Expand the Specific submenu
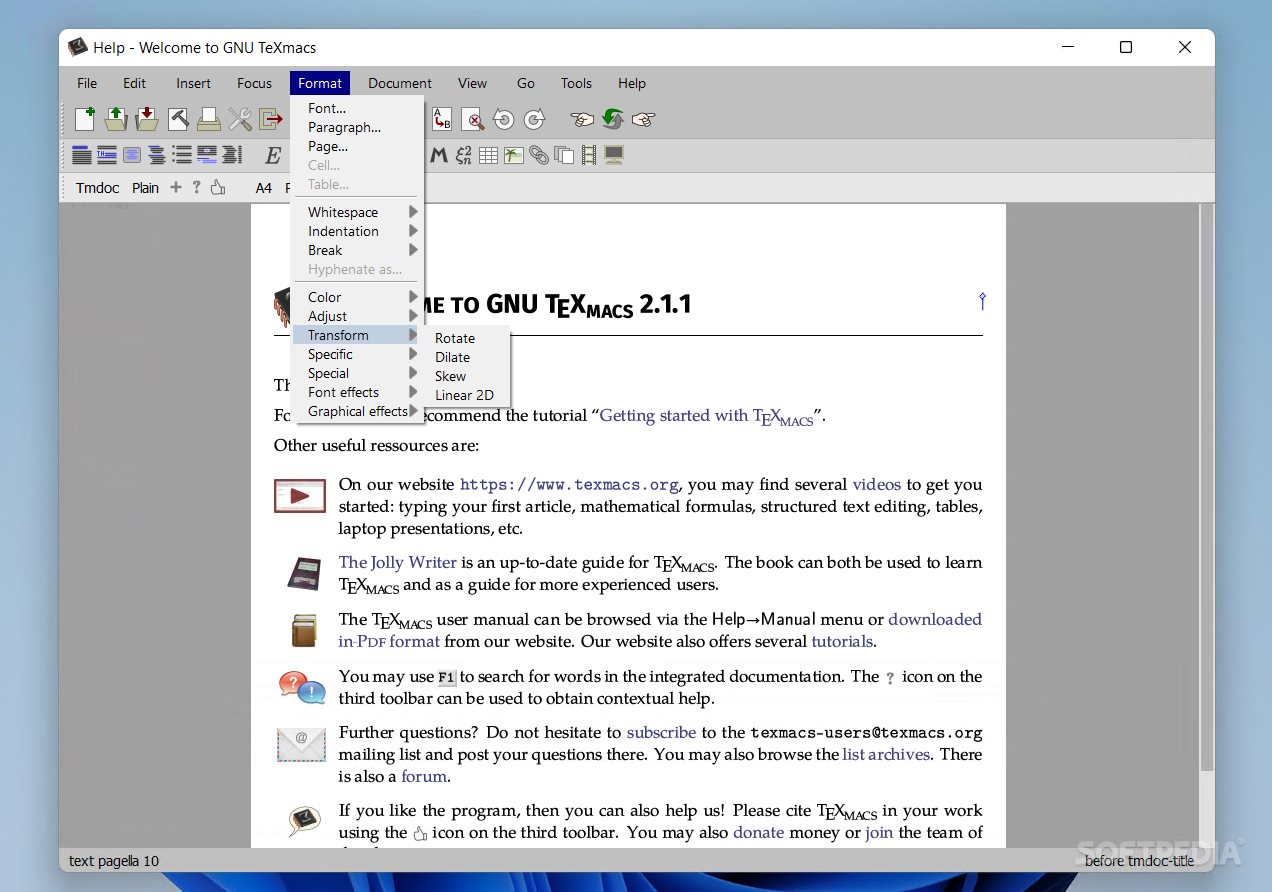The image size is (1272, 892). click(357, 354)
